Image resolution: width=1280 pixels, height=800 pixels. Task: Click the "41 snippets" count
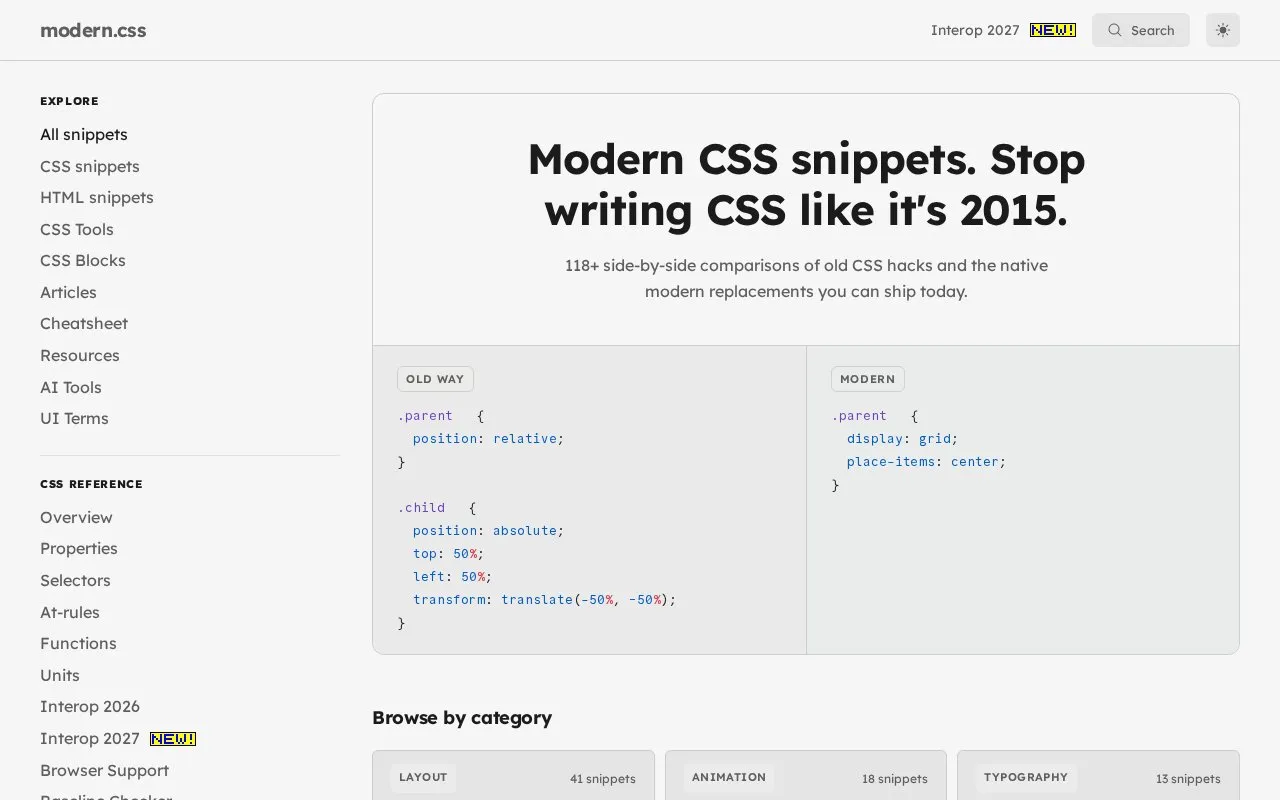tap(603, 779)
